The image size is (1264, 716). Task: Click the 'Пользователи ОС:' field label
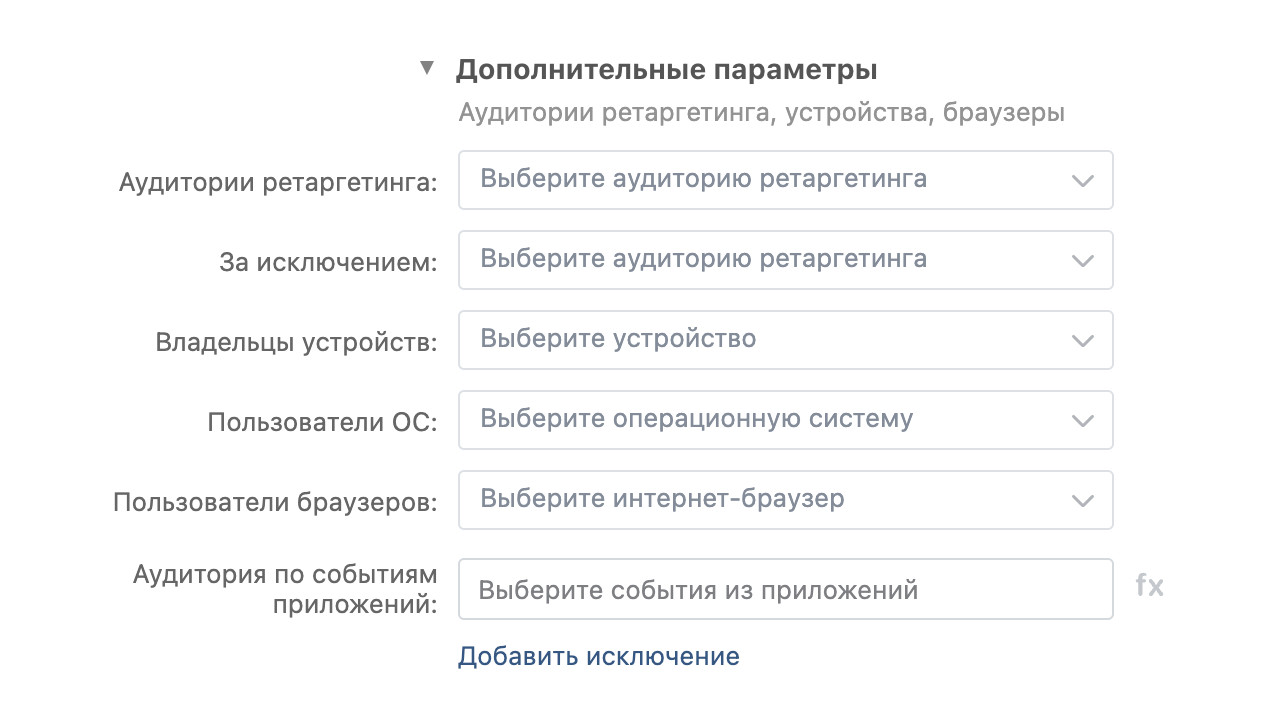(322, 423)
